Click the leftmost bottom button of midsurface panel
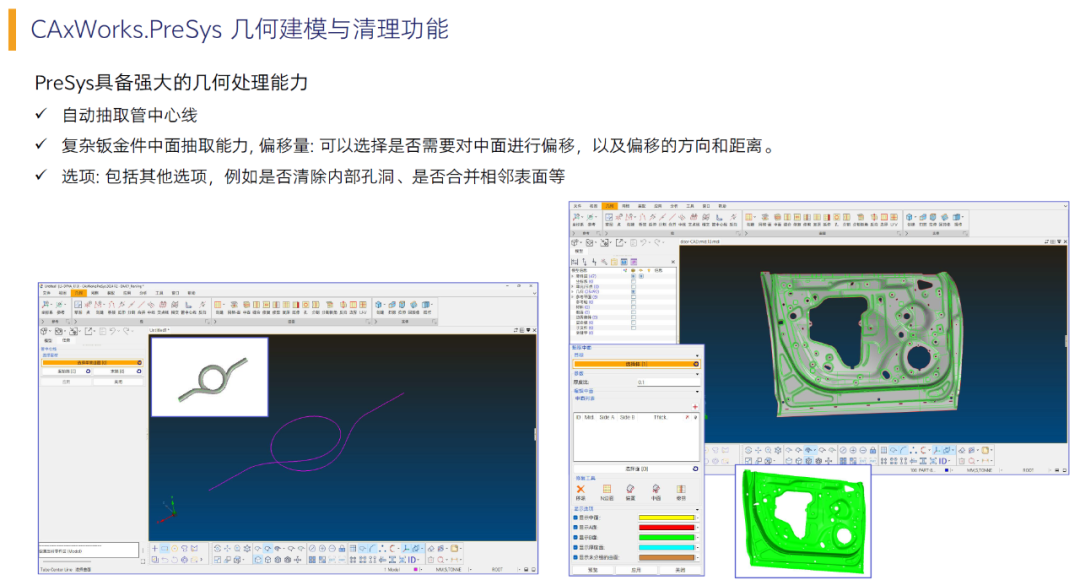Viewport: 1080px width, 580px height. (593, 570)
